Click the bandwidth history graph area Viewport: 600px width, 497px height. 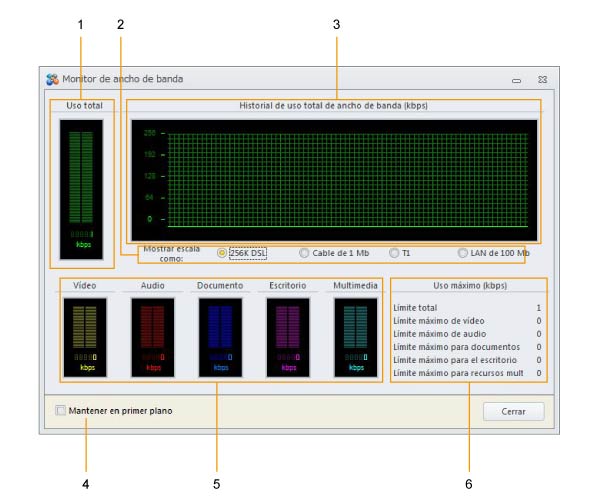(334, 180)
